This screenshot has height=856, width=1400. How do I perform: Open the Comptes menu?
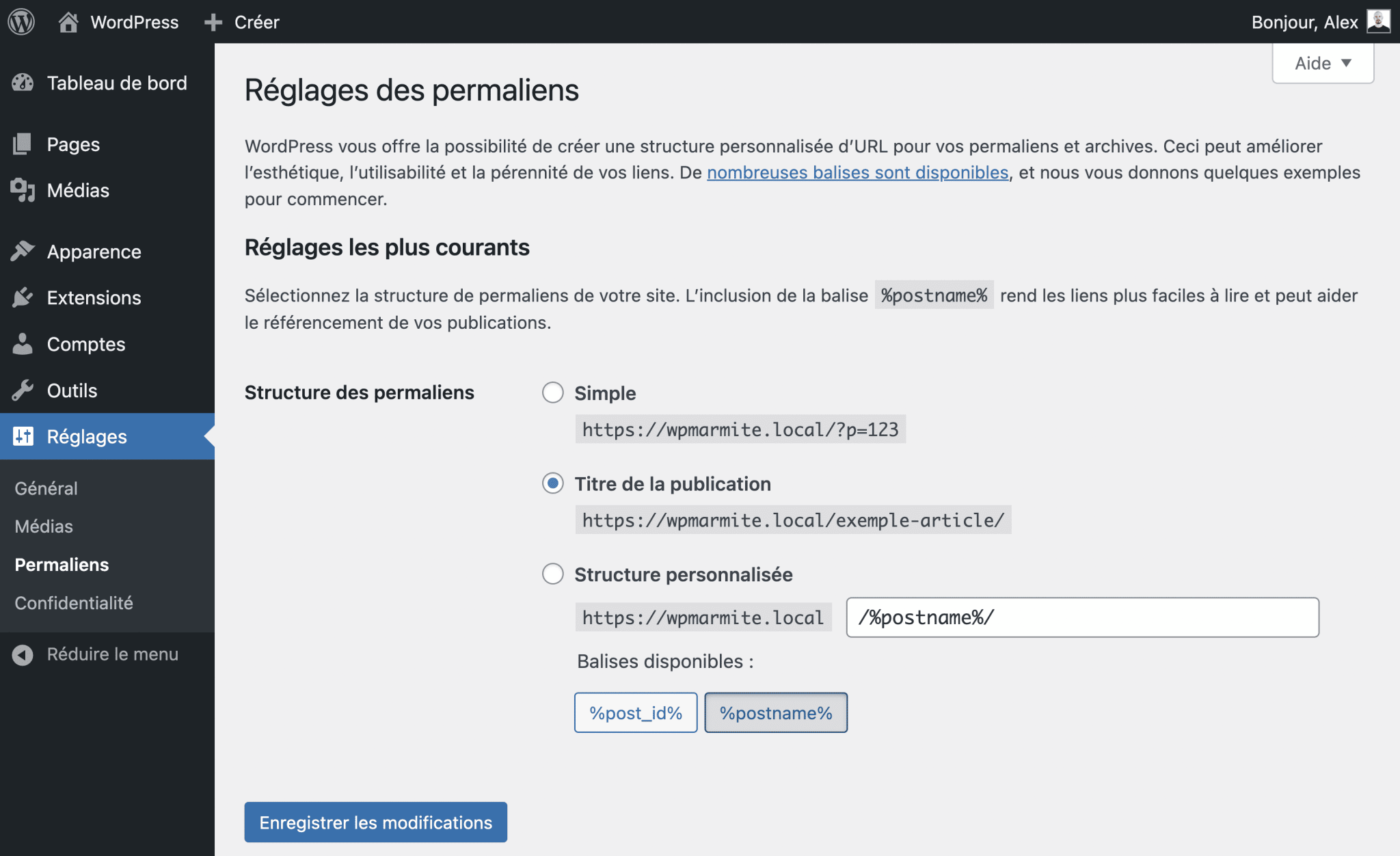[107, 344]
